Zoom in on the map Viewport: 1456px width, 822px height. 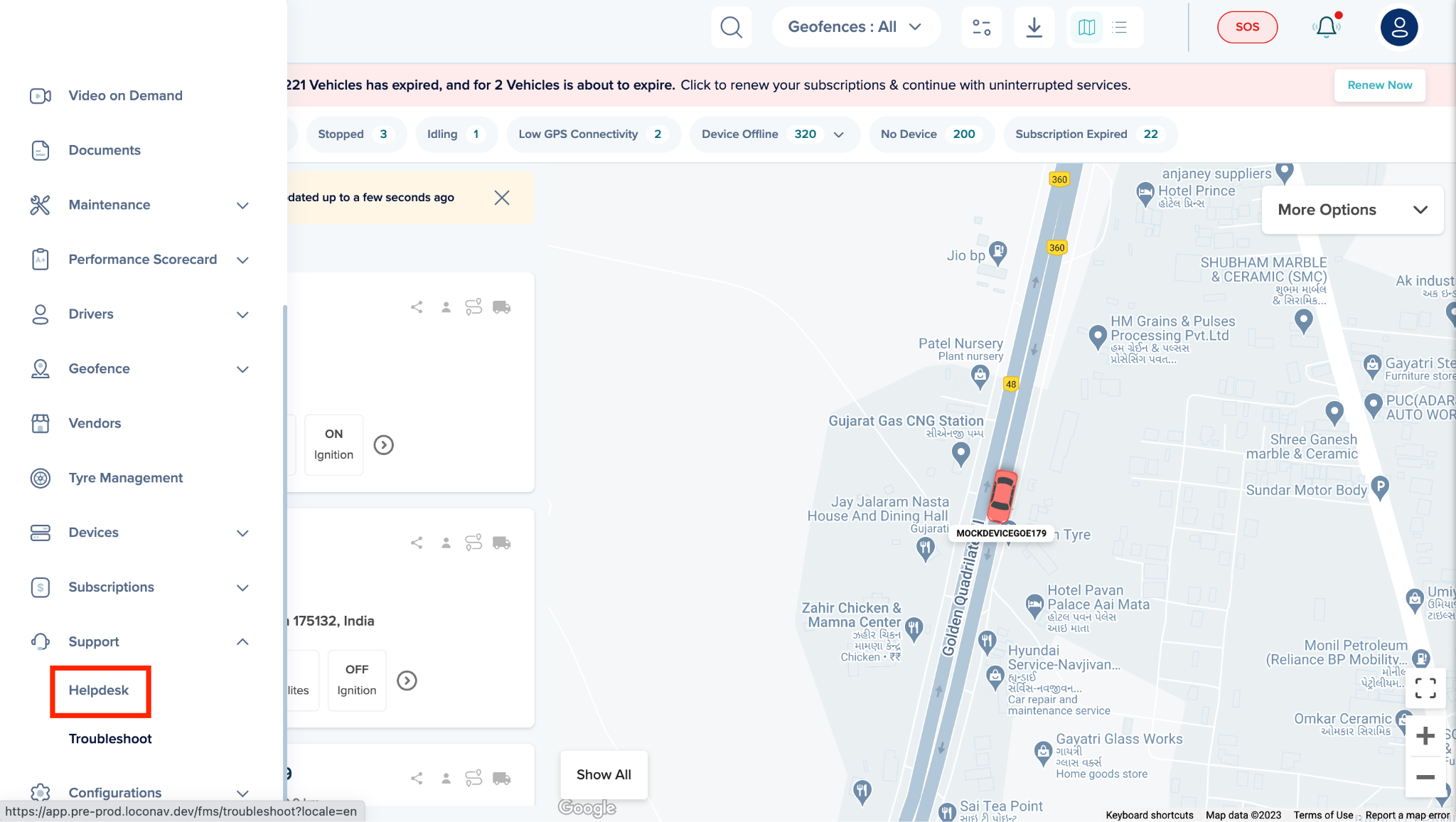(1425, 736)
